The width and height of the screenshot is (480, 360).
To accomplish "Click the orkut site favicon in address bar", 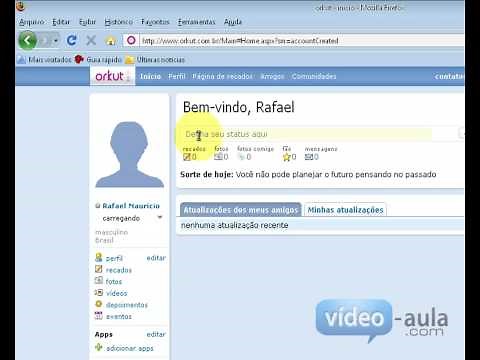I will coord(131,40).
